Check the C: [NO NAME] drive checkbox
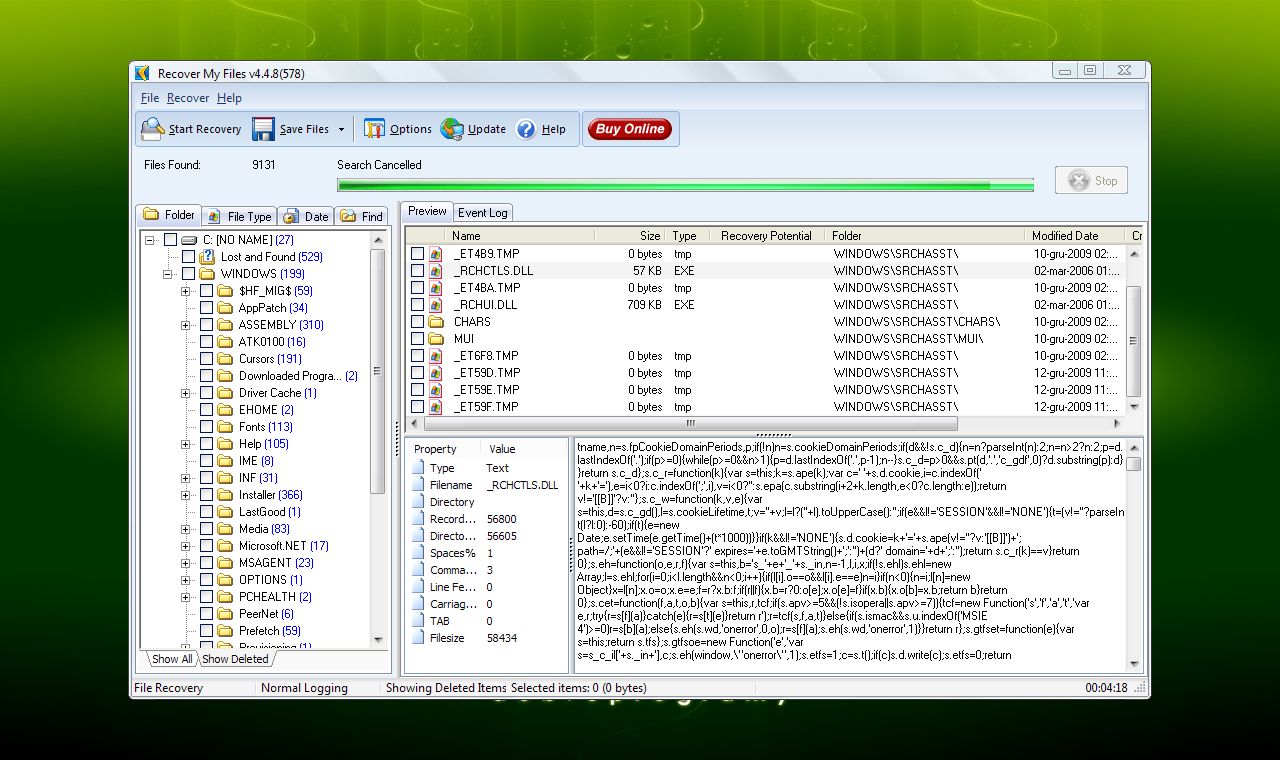The height and width of the screenshot is (760, 1280). [x=170, y=240]
